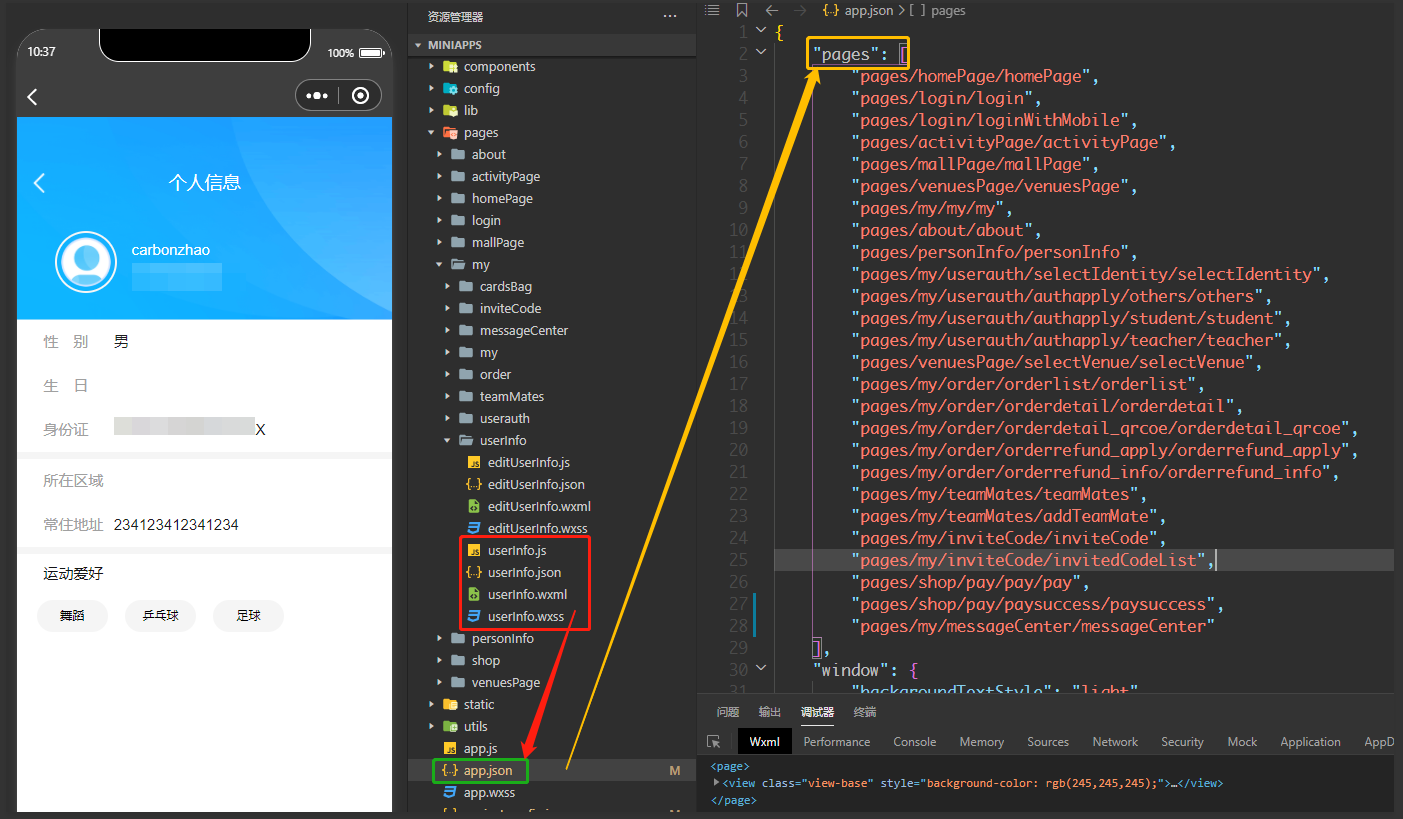Click the navigate forward arrow in the editor toolbar
This screenshot has width=1403, height=819.
(x=799, y=10)
